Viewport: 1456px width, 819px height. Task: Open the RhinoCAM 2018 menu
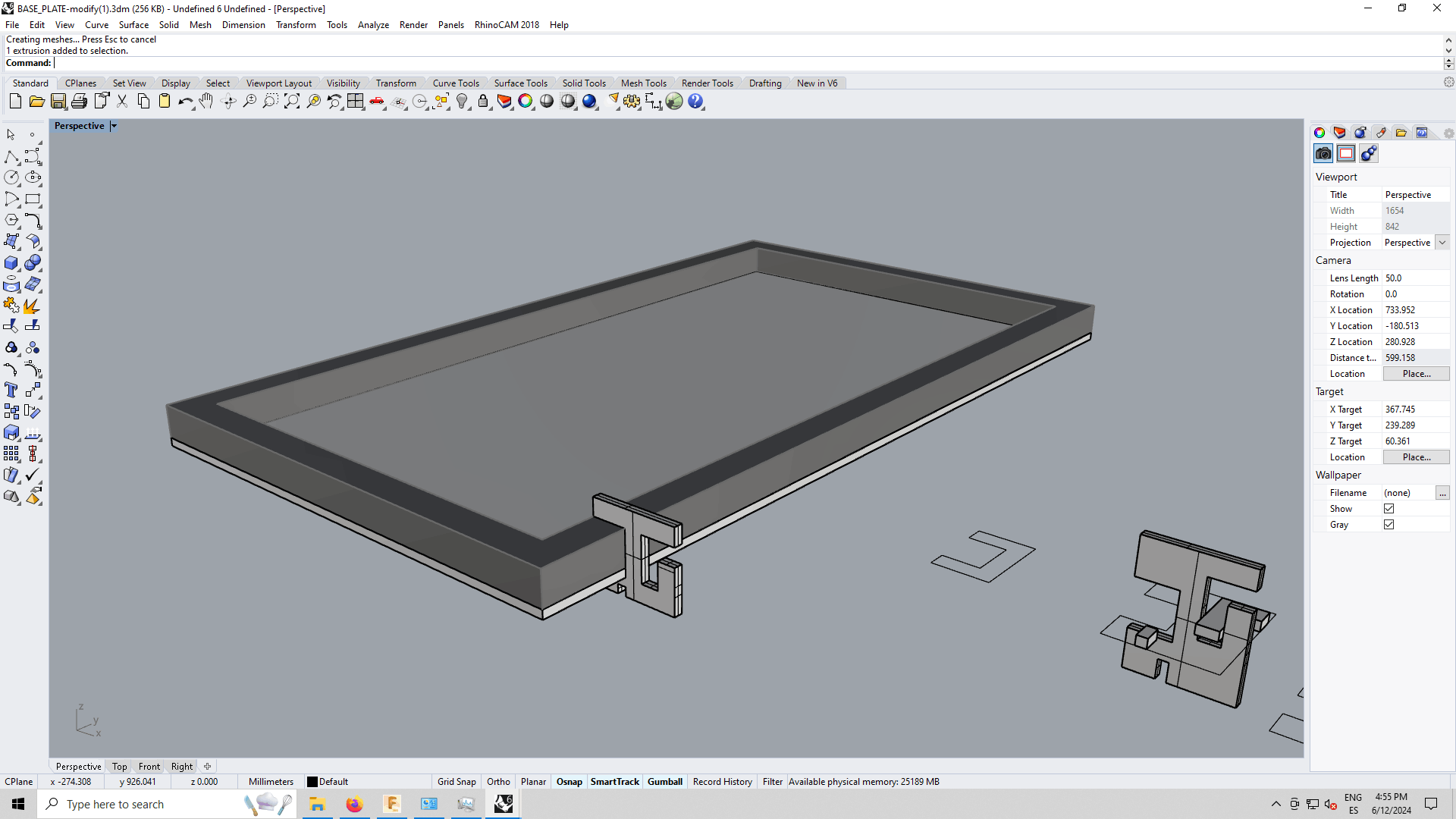pyautogui.click(x=507, y=25)
